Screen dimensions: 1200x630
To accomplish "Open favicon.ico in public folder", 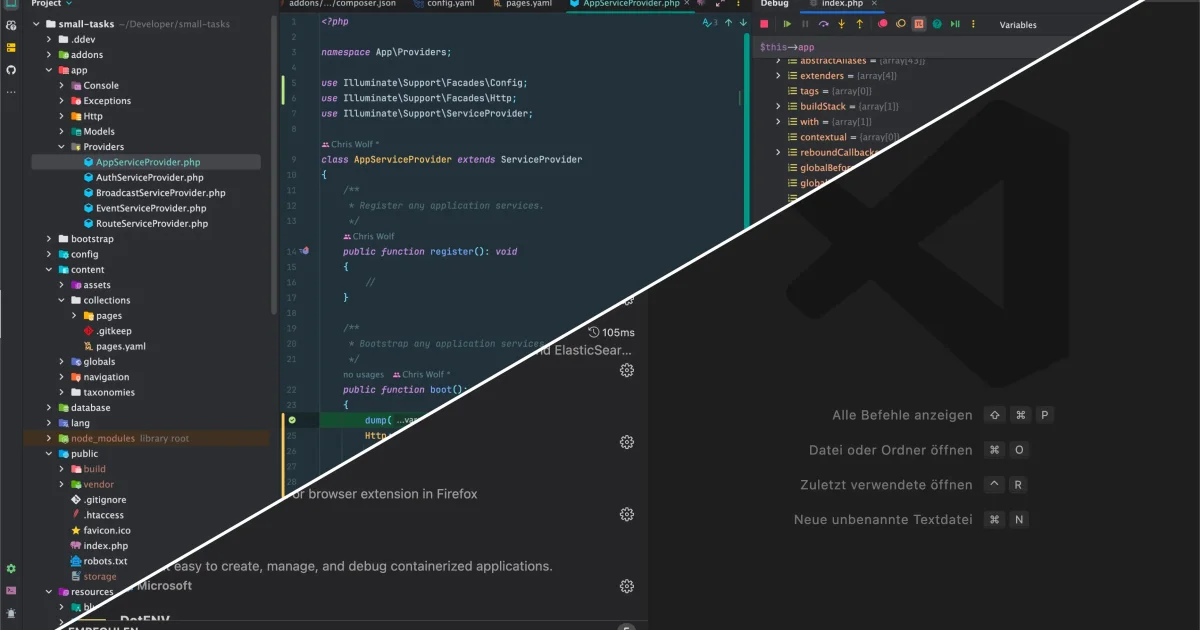I will pos(107,530).
